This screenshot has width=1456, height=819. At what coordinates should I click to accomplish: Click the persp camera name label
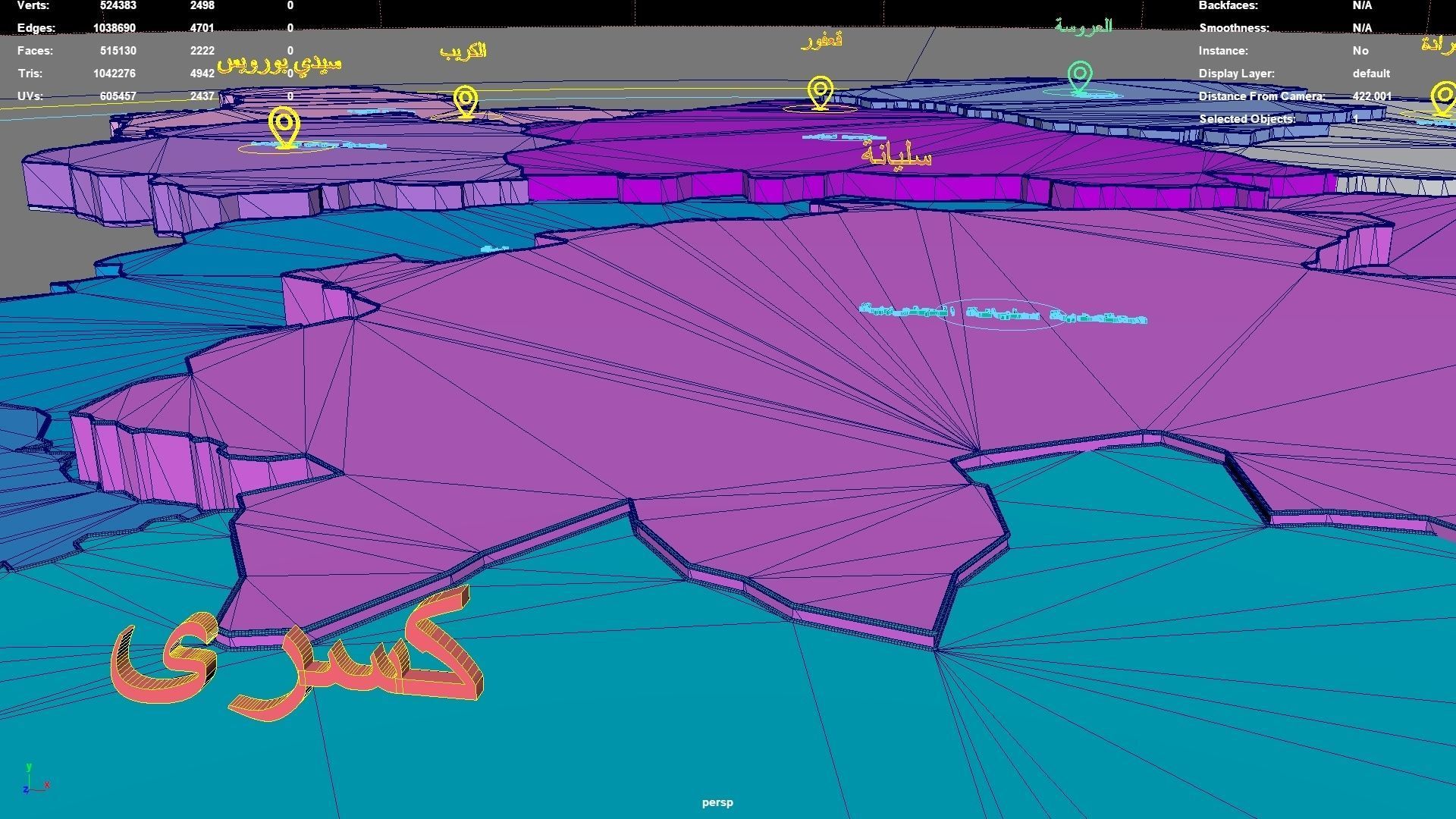pyautogui.click(x=717, y=802)
